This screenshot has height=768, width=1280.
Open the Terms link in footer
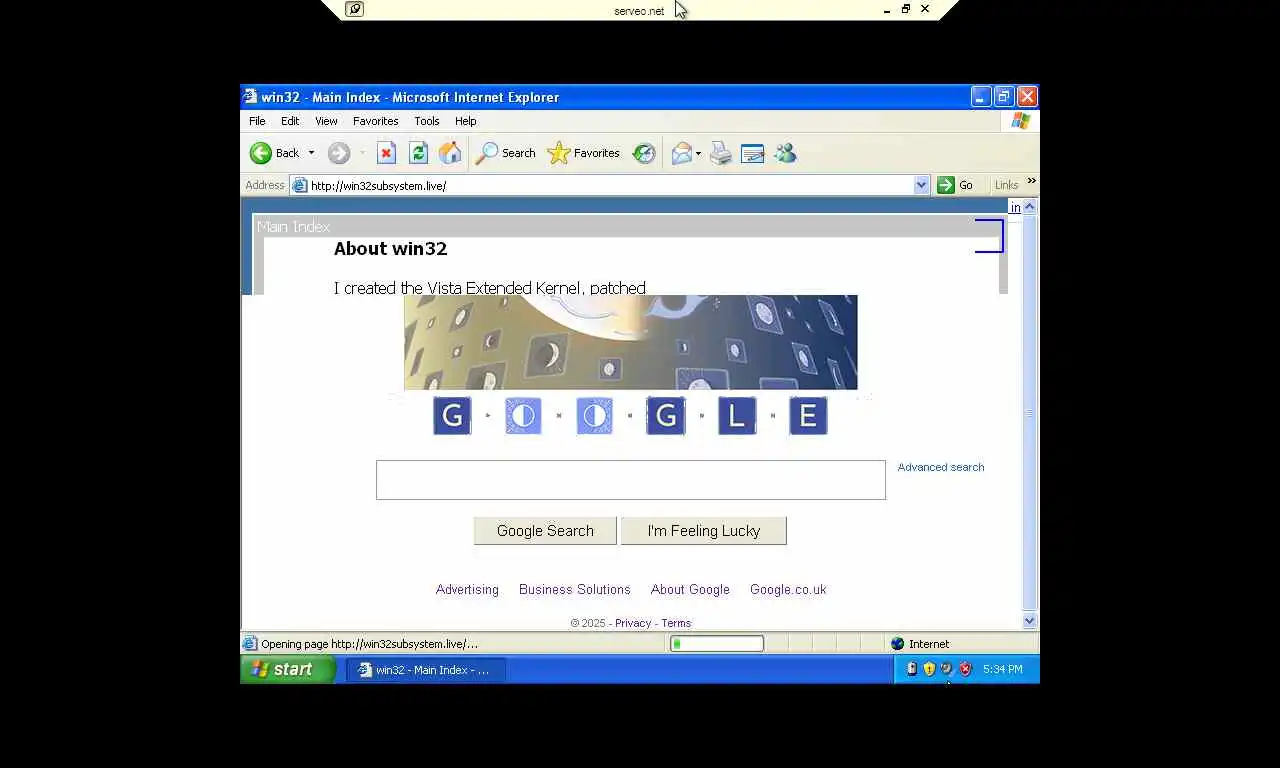[676, 623]
